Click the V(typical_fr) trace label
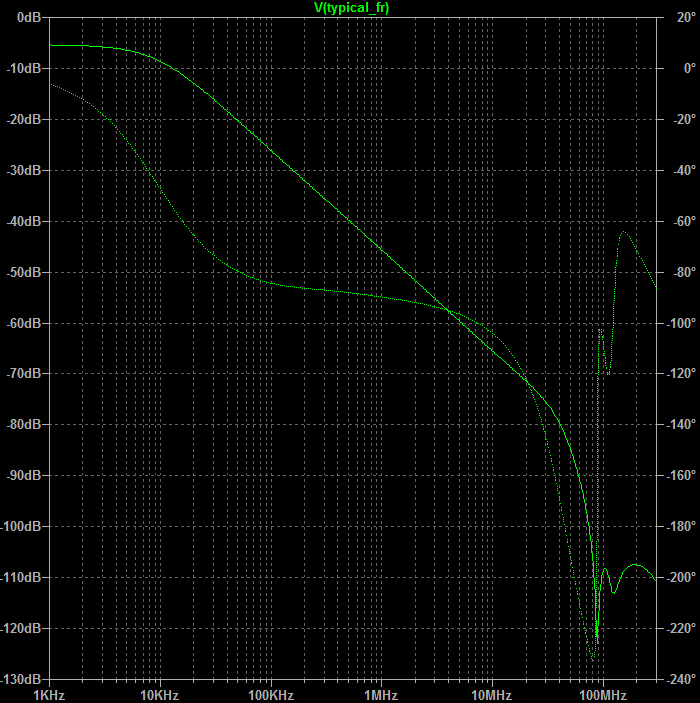The height and width of the screenshot is (703, 700). click(x=351, y=8)
